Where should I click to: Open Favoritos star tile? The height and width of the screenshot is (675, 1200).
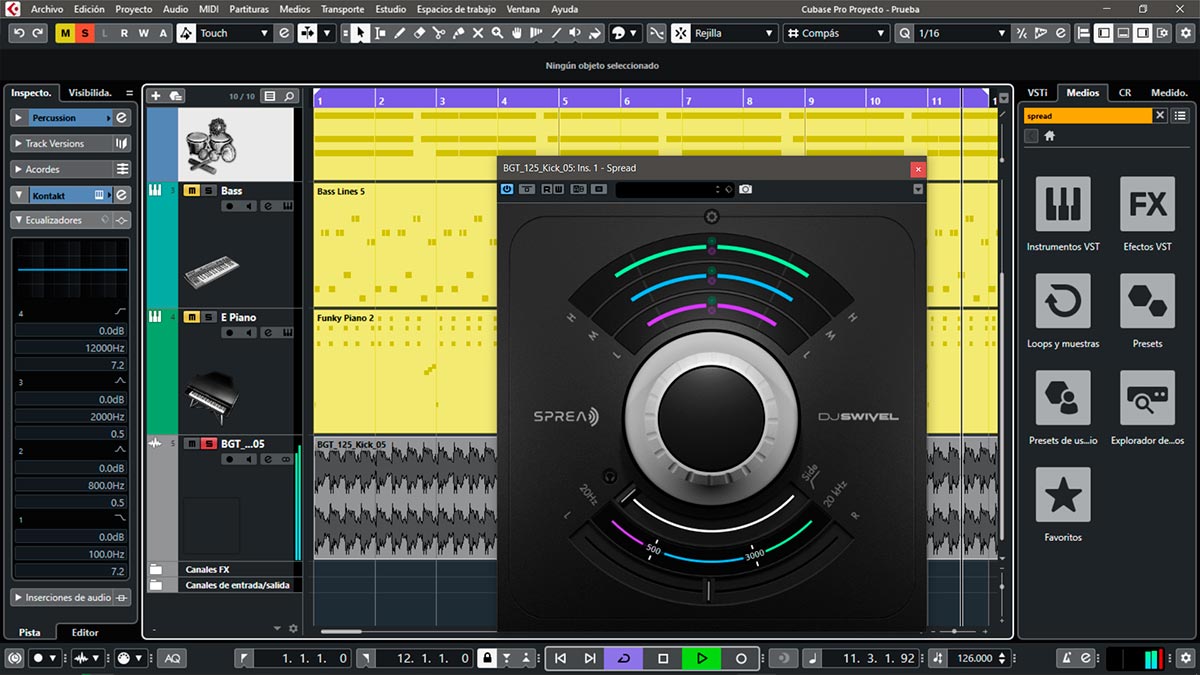1063,494
